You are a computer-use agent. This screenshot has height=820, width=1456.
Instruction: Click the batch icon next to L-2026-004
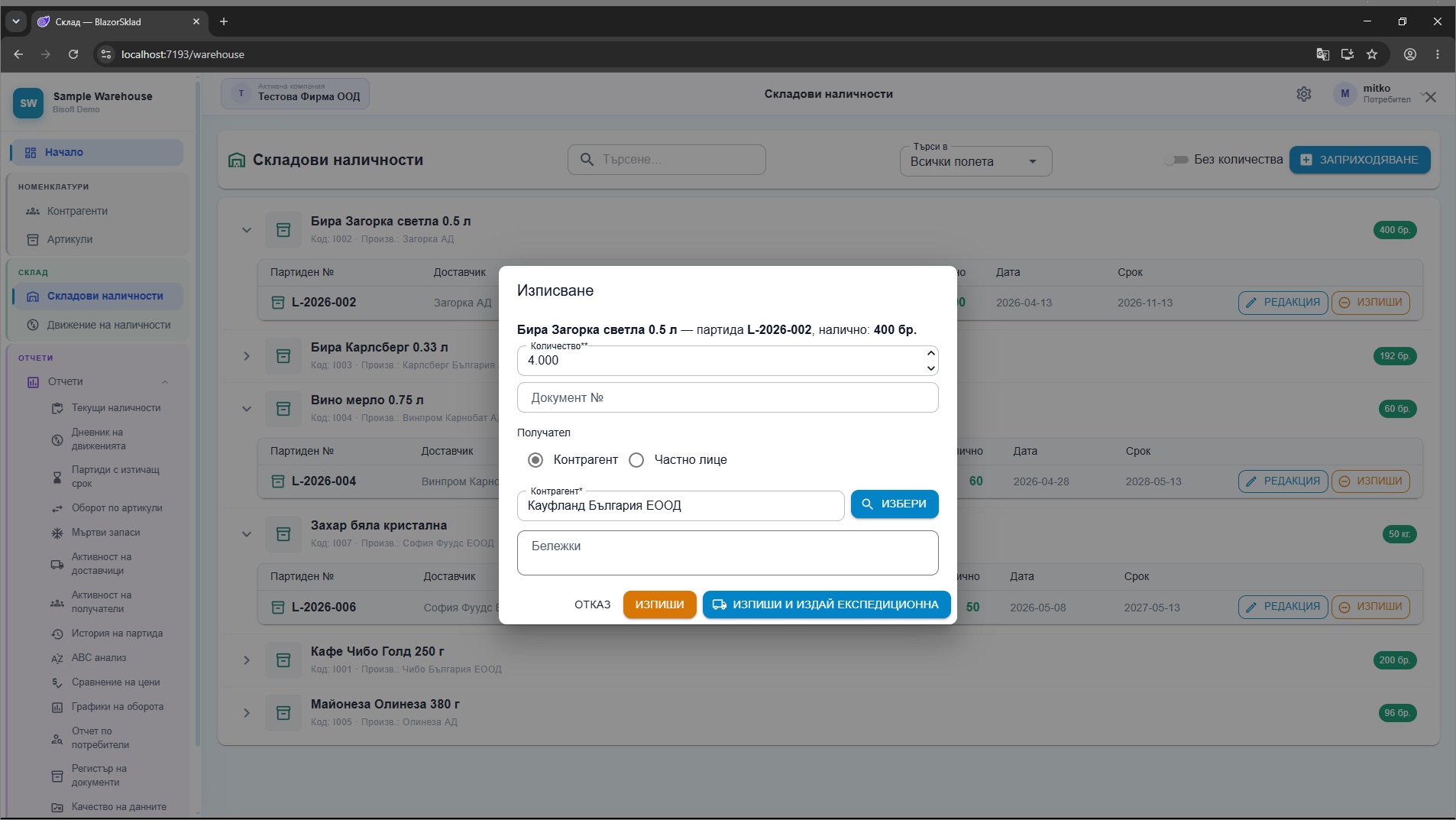(278, 481)
